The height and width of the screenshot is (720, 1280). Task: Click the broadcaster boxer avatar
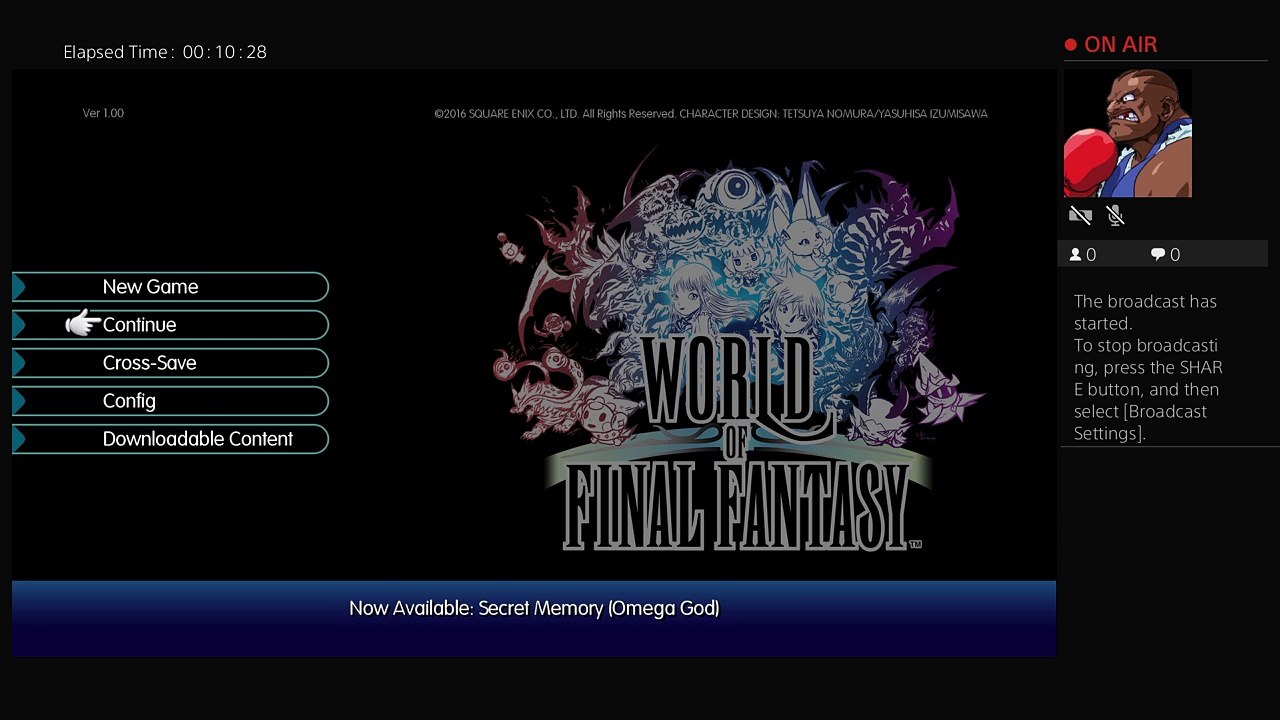click(1128, 133)
